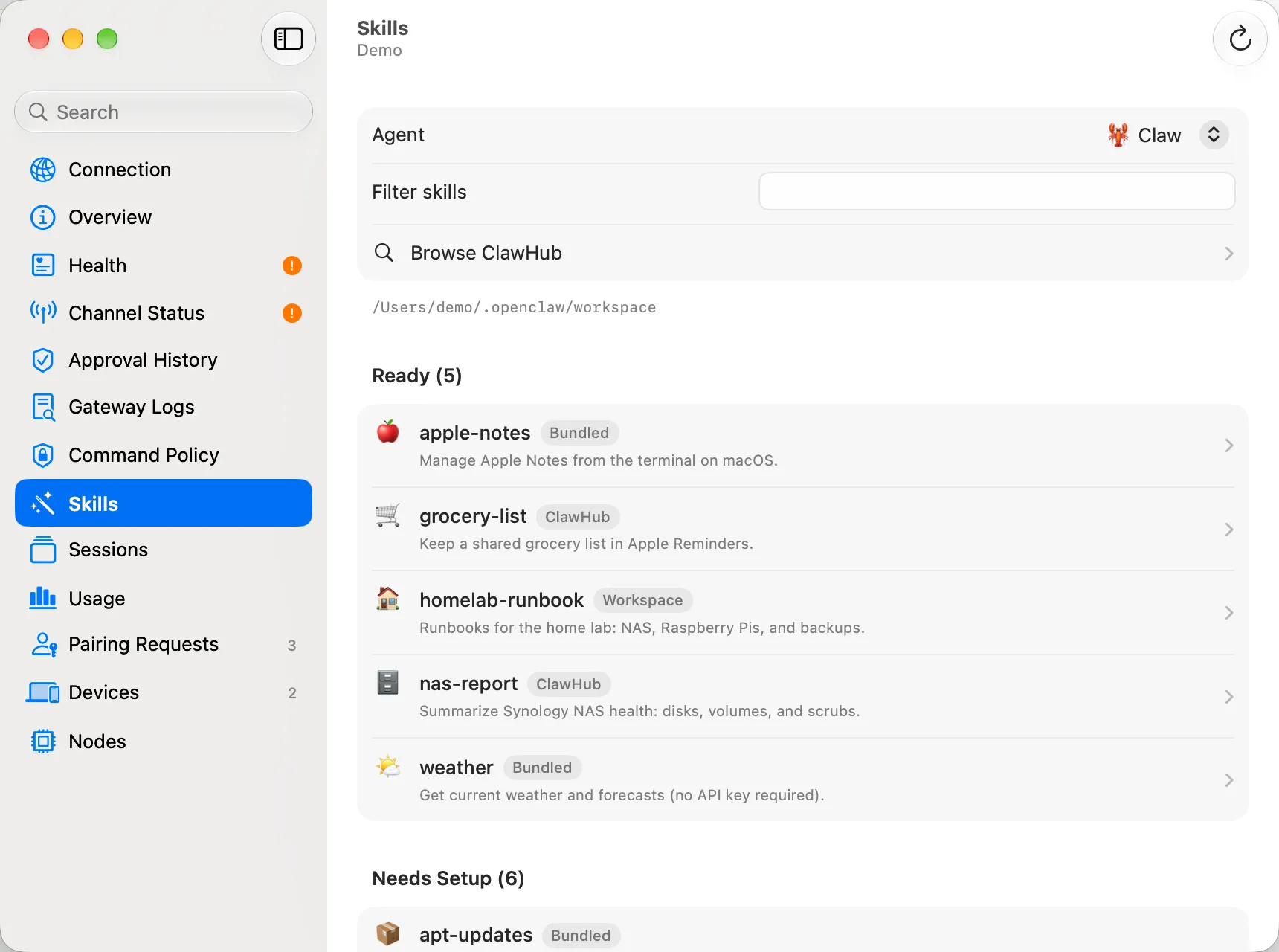Open the weather skill name
The height and width of the screenshot is (952, 1279).
point(456,768)
